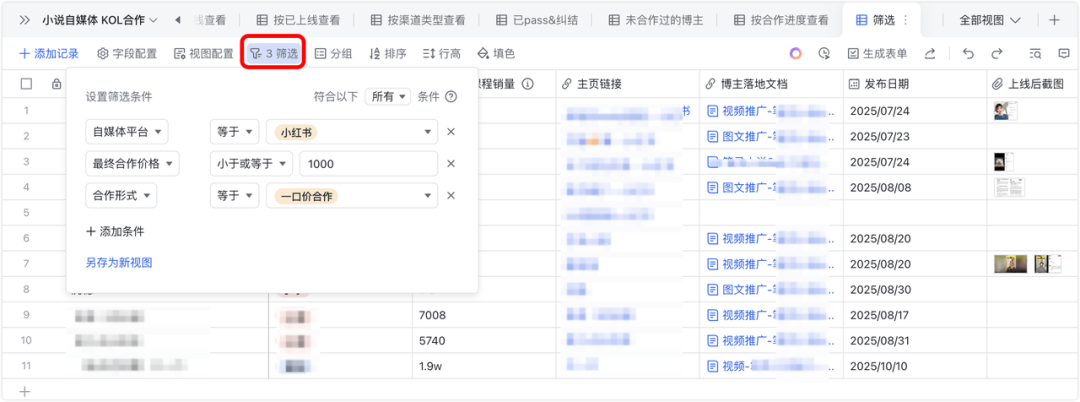Undo the last action
The height and width of the screenshot is (402, 1080).
click(x=968, y=53)
